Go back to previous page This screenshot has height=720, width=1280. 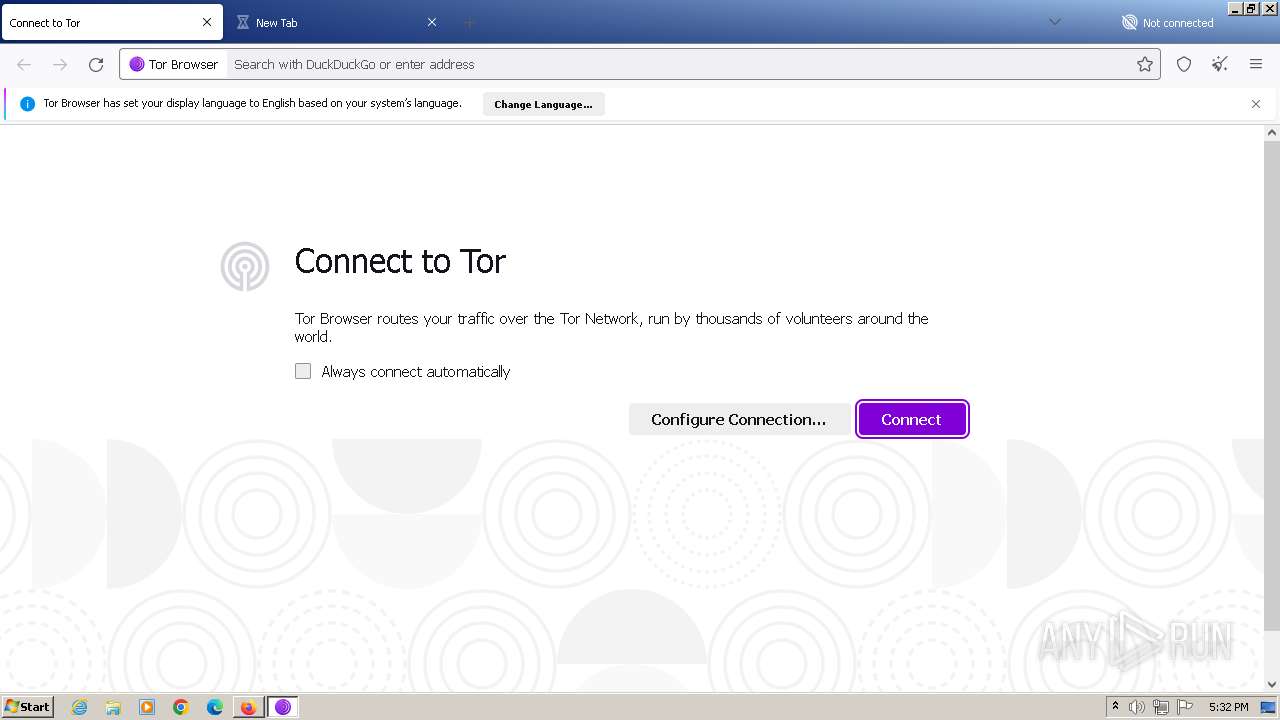24,64
